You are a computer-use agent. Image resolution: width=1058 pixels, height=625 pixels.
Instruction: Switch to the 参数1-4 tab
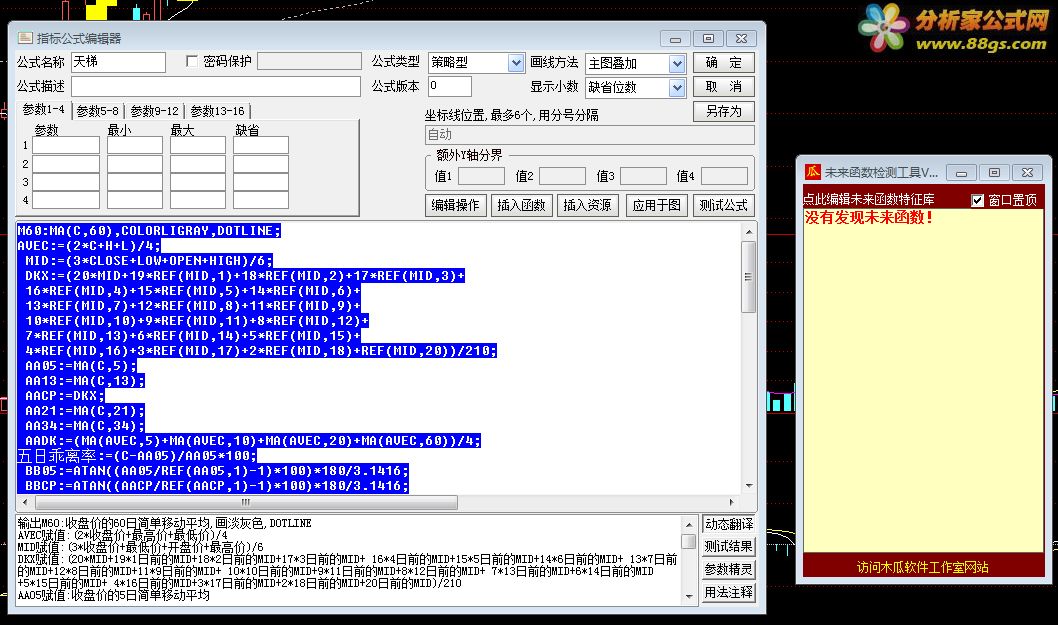coord(43,109)
